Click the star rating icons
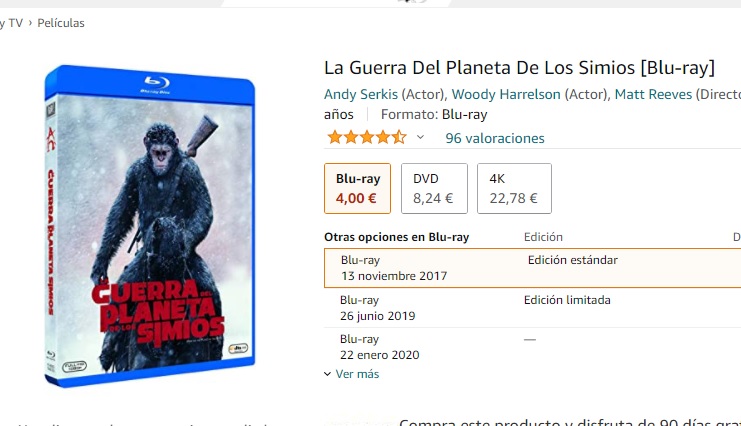 (367, 138)
